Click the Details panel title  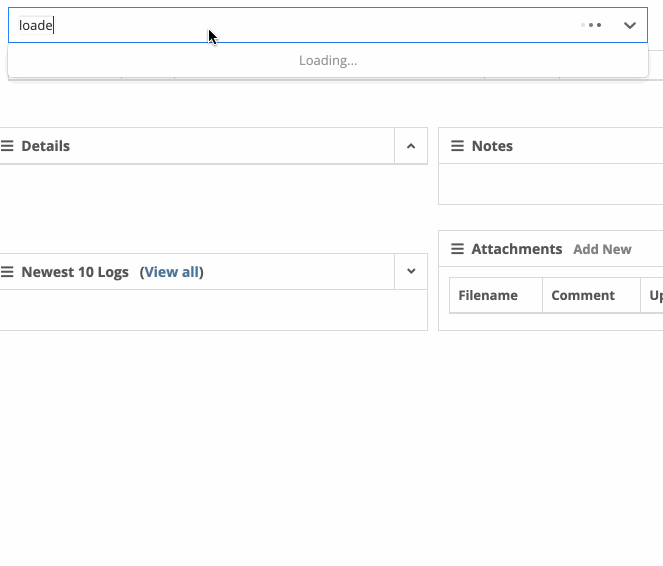[46, 146]
